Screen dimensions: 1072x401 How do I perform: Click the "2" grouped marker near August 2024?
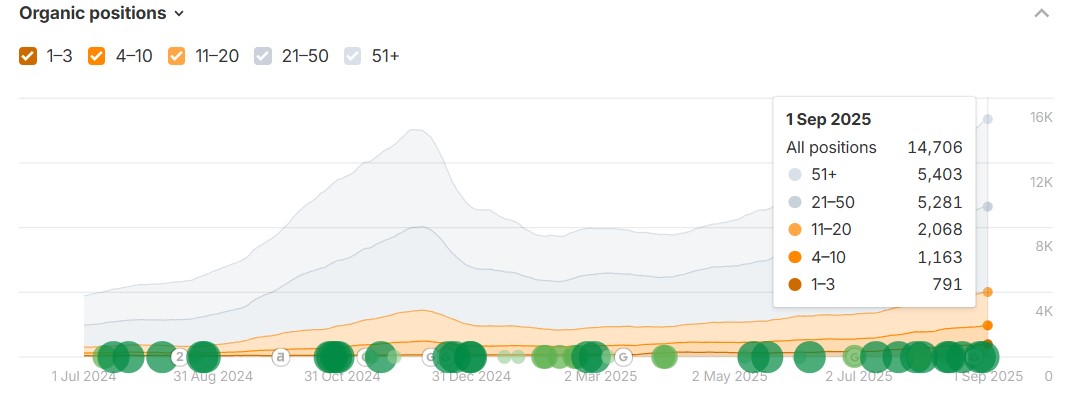click(180, 356)
